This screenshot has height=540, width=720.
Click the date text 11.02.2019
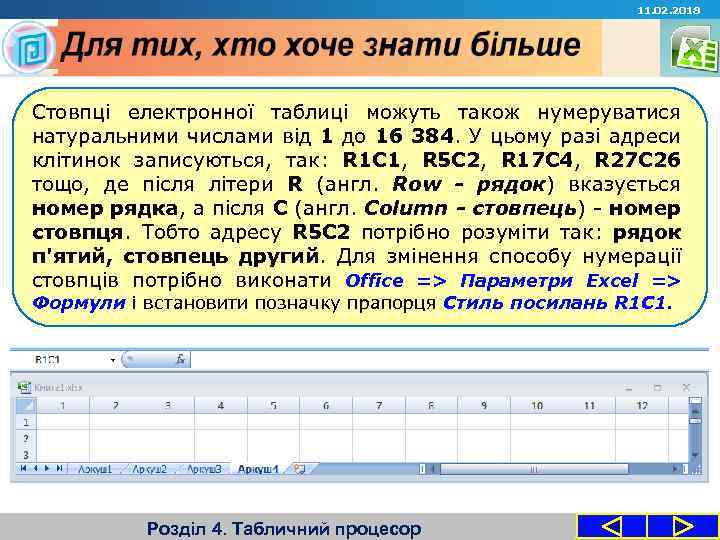click(x=669, y=10)
